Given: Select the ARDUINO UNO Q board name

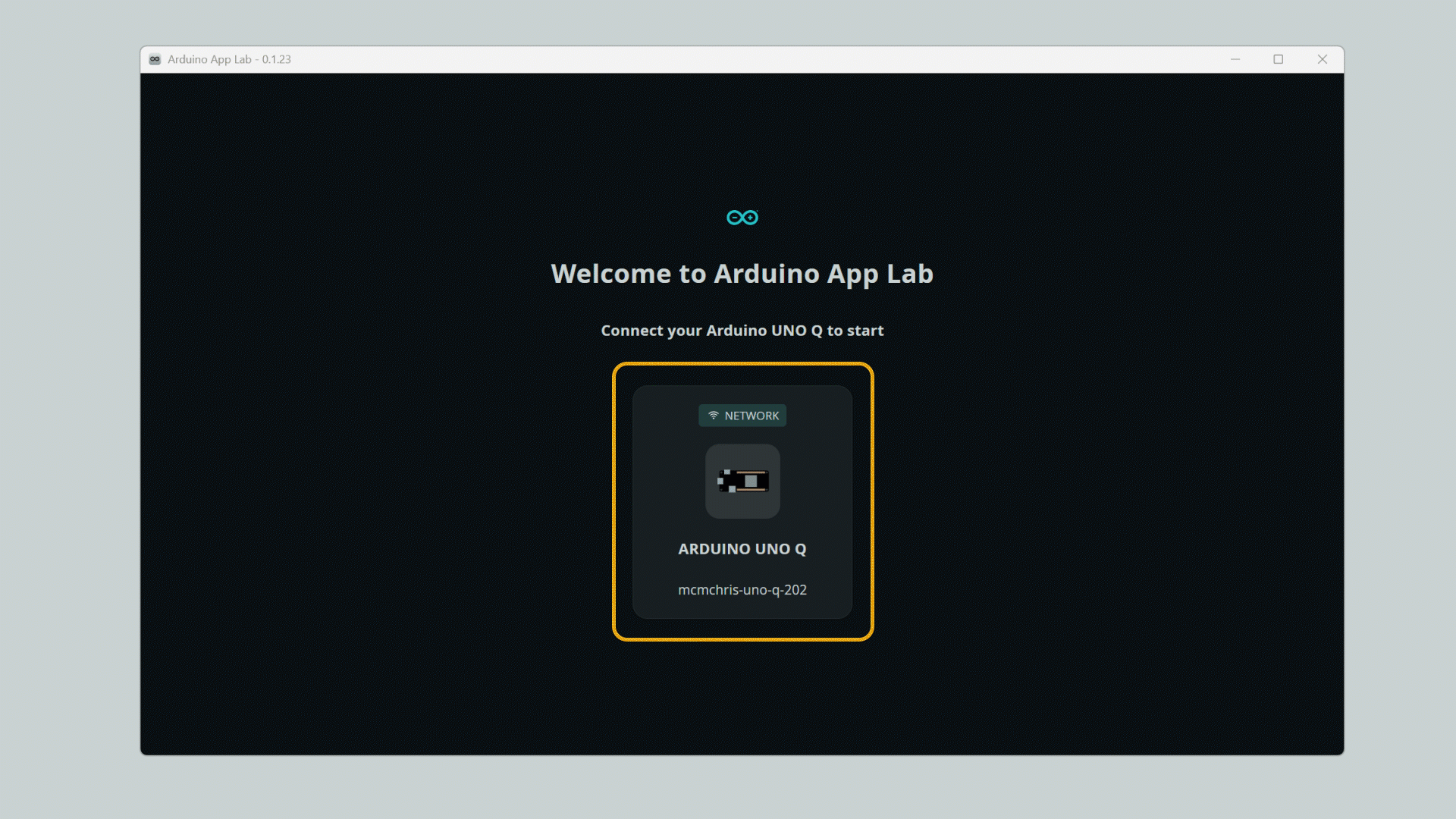Looking at the screenshot, I should [x=742, y=549].
